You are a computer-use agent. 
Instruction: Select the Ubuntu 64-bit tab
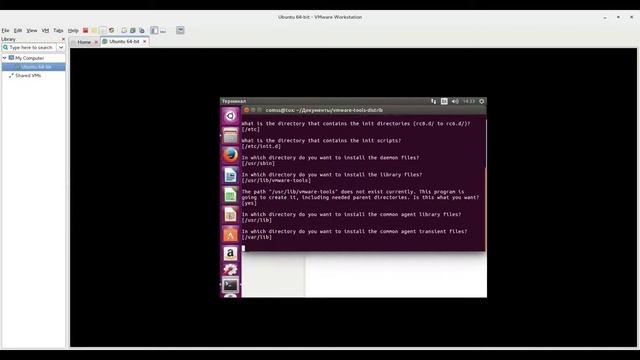[124, 42]
